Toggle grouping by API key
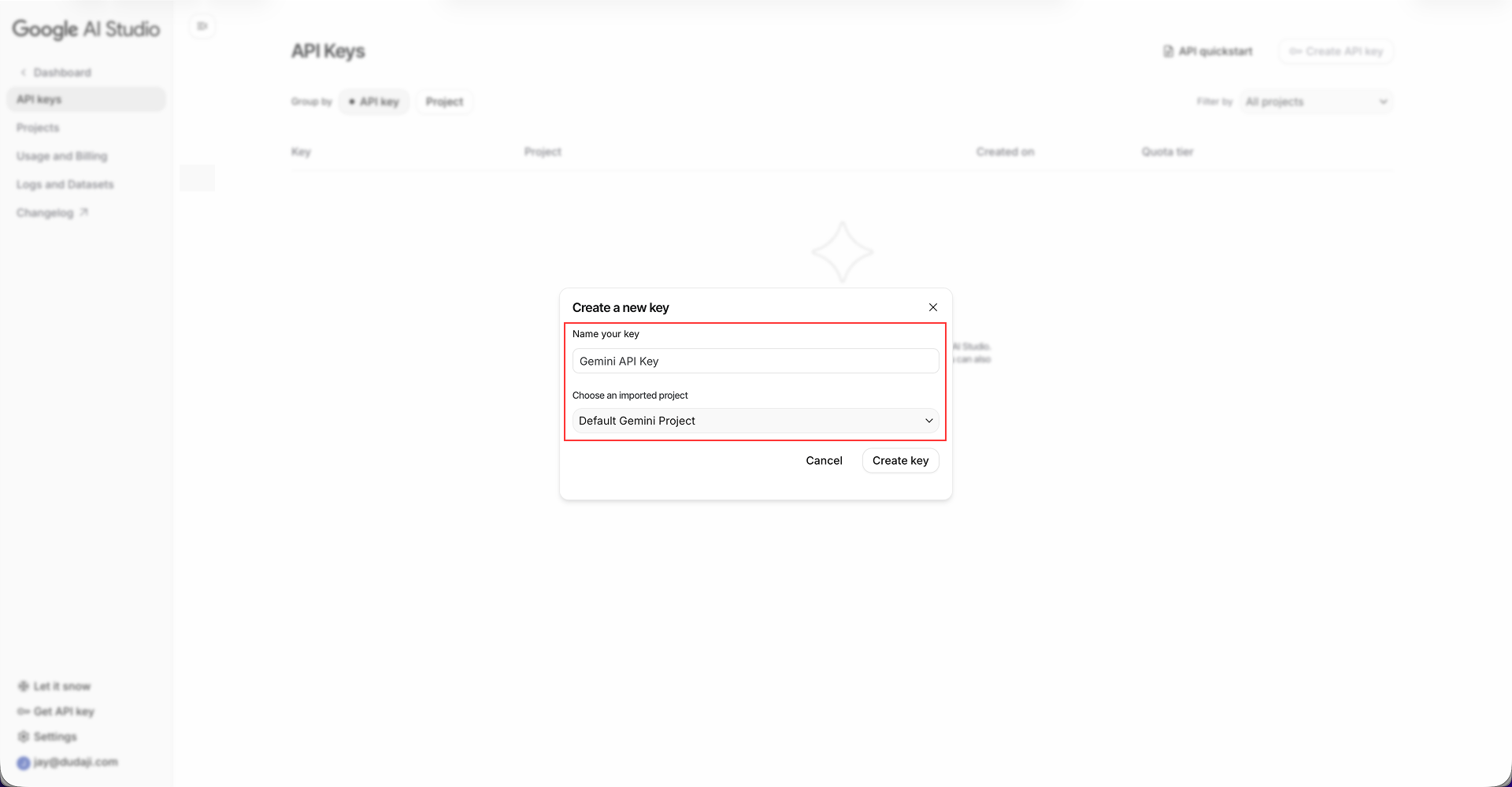The image size is (1512, 787). tap(374, 101)
